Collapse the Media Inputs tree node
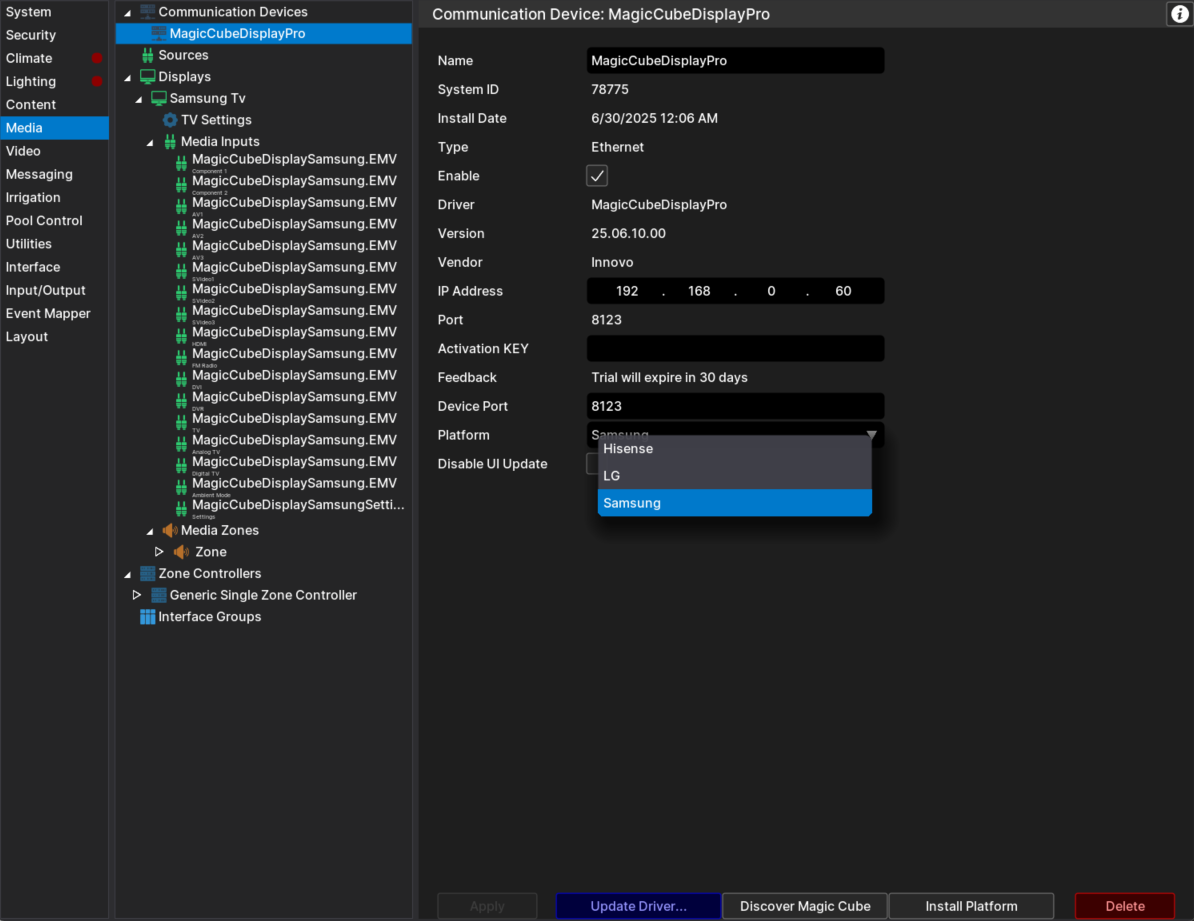 150,142
